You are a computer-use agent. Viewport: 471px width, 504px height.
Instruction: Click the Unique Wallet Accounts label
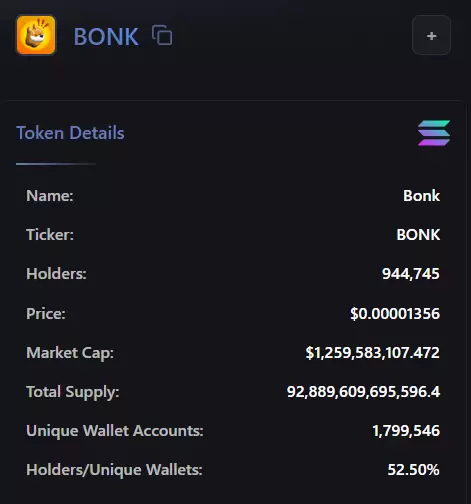[x=115, y=431]
